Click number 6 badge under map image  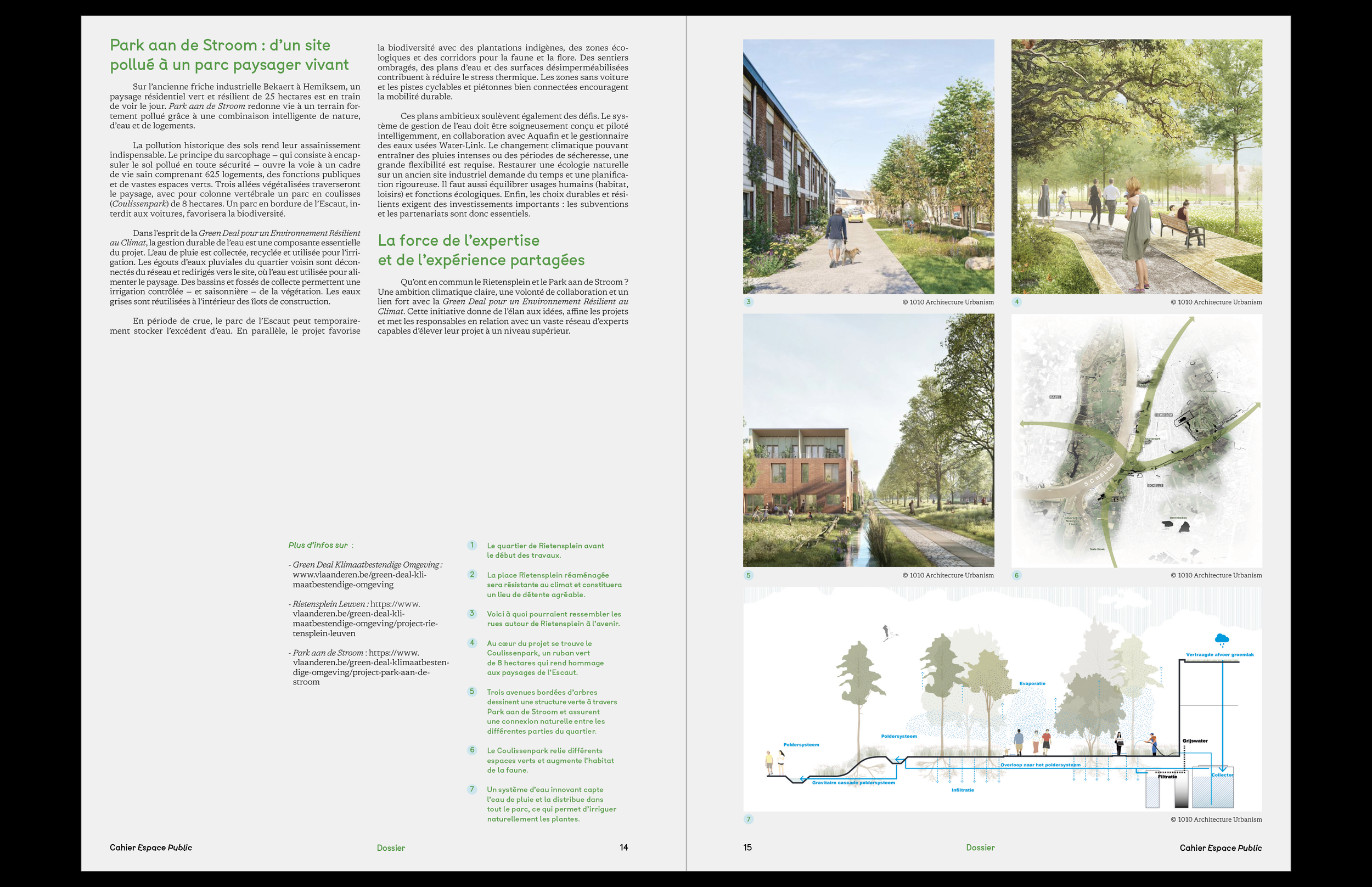point(1017,575)
